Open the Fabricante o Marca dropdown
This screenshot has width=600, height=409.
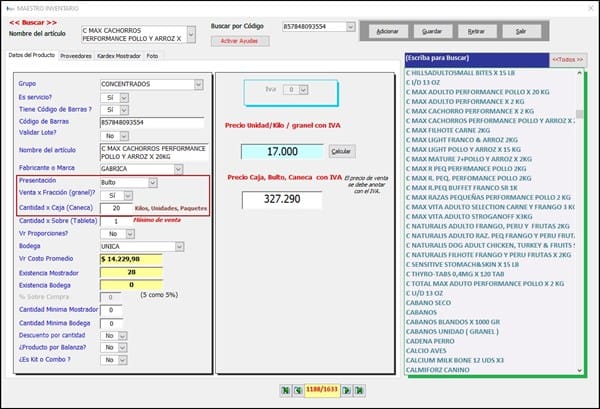[x=178, y=169]
